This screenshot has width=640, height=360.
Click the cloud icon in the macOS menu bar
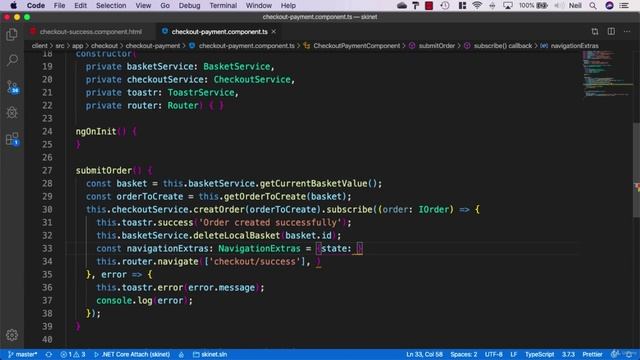click(x=402, y=5)
